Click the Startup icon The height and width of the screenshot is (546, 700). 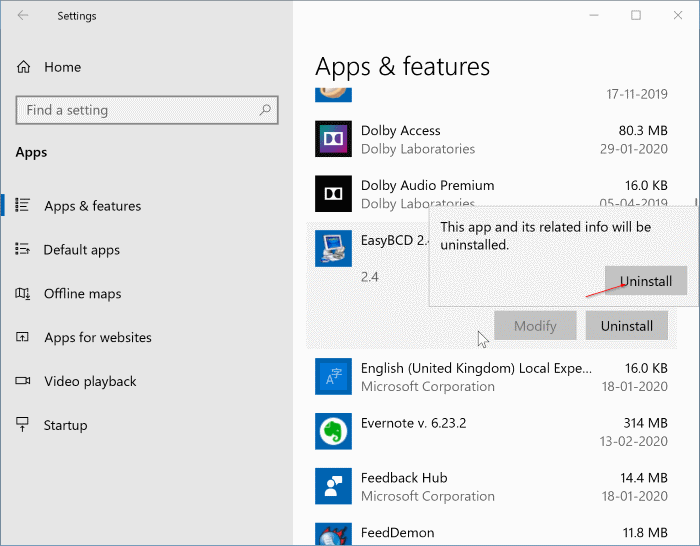(22, 425)
